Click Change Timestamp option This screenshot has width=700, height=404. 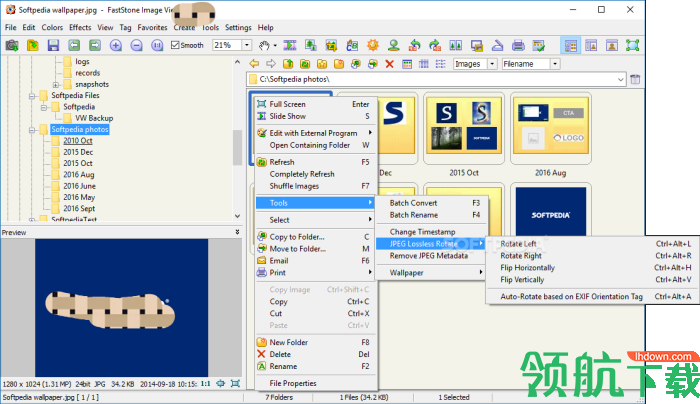(430, 232)
